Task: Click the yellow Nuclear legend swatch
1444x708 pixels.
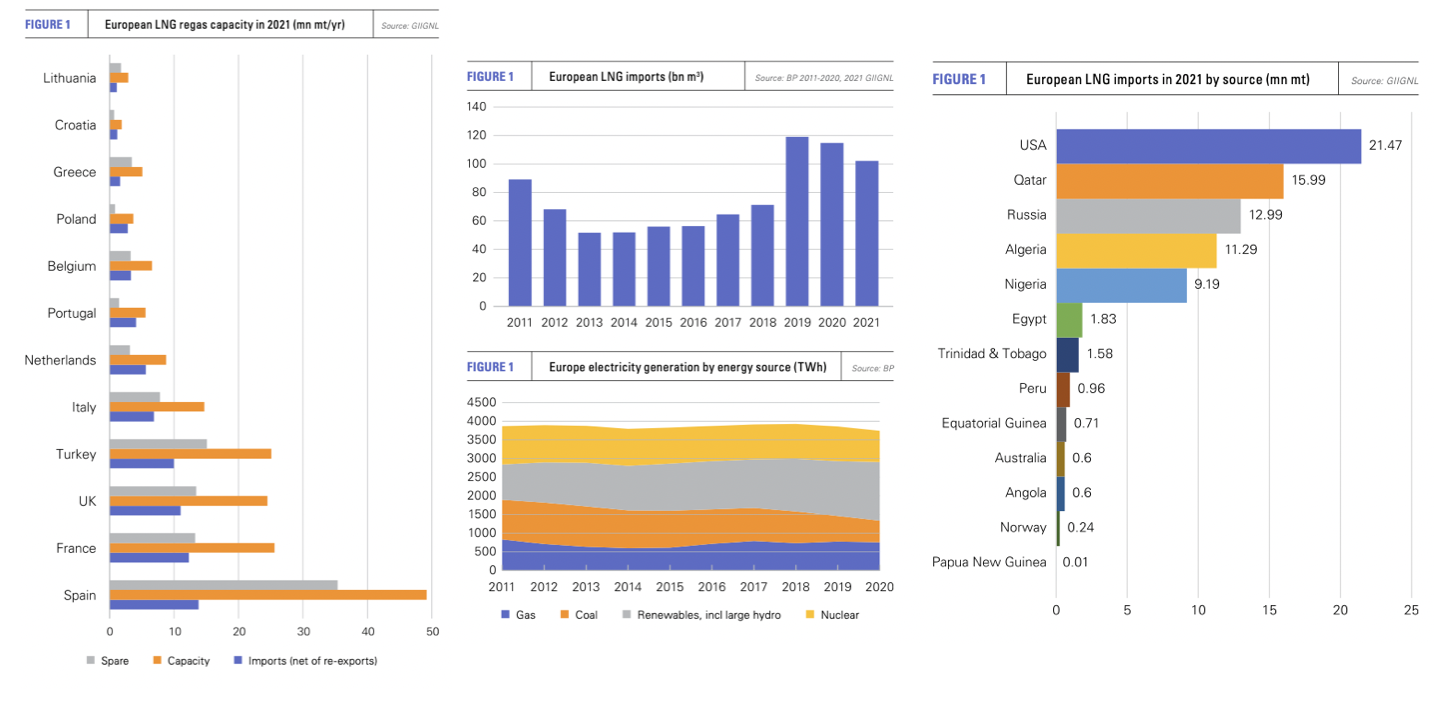Action: click(x=811, y=615)
